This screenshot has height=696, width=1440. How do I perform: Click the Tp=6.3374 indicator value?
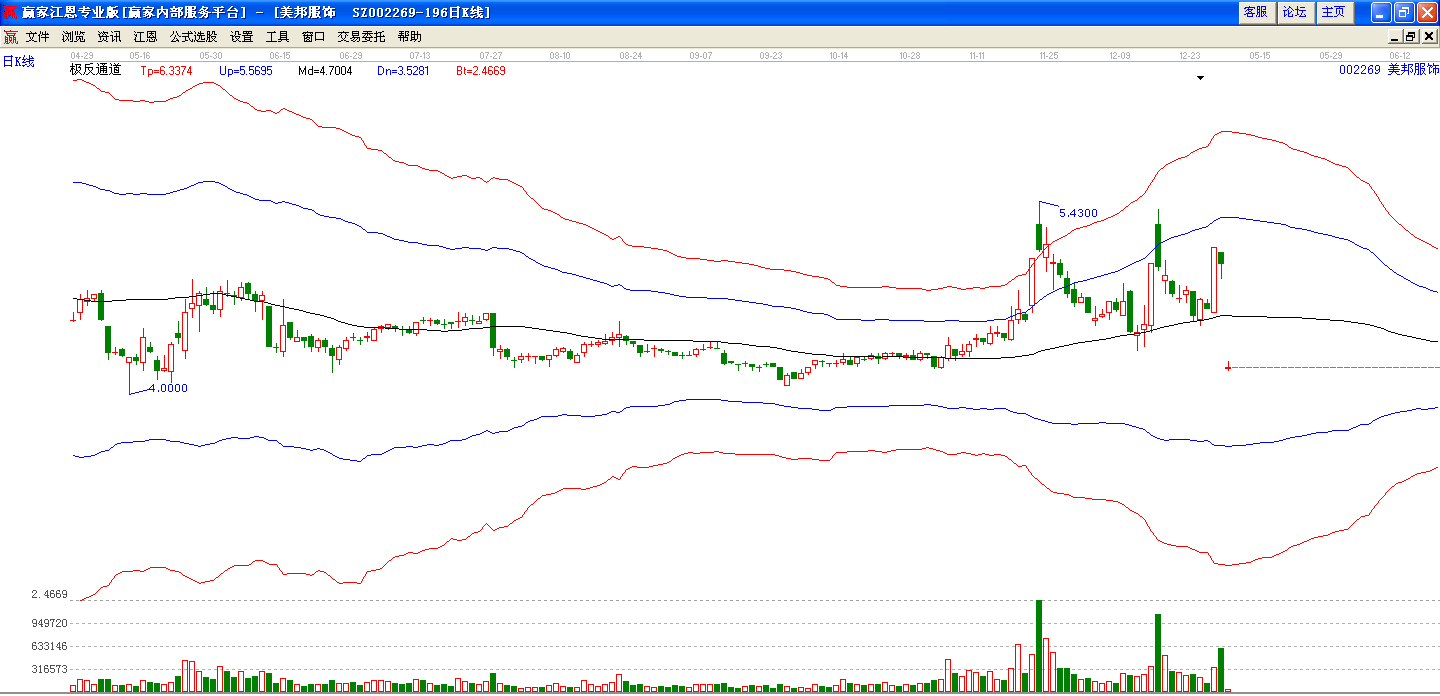pyautogui.click(x=167, y=71)
